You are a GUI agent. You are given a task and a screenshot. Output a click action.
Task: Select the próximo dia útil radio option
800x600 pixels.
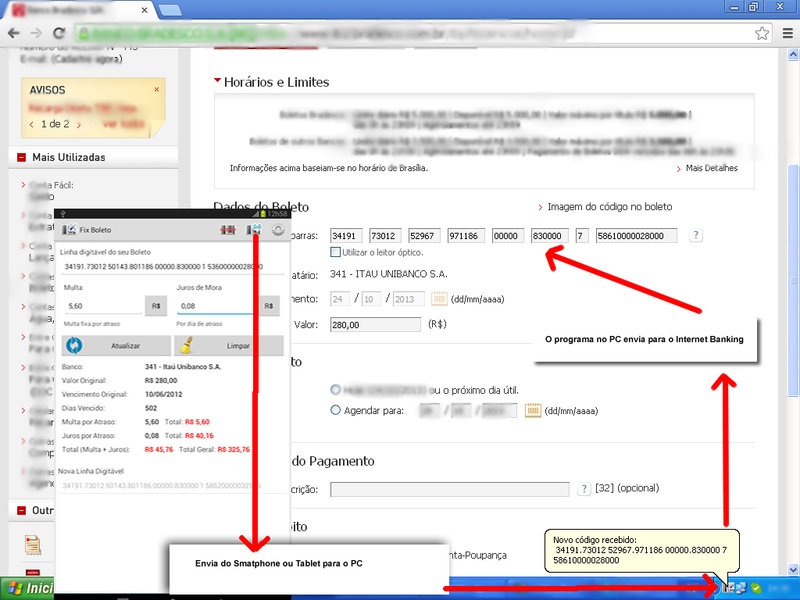pos(335,390)
